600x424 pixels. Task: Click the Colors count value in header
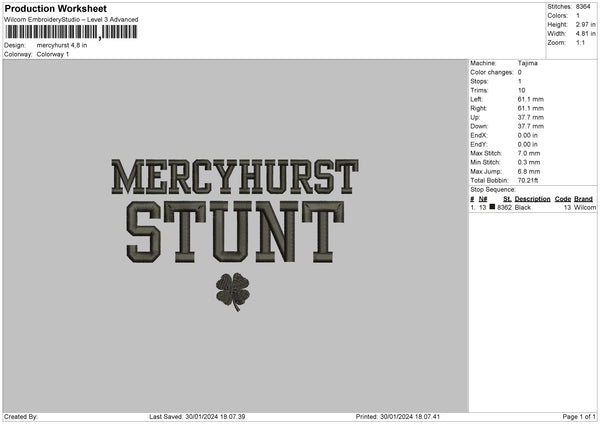coord(578,16)
